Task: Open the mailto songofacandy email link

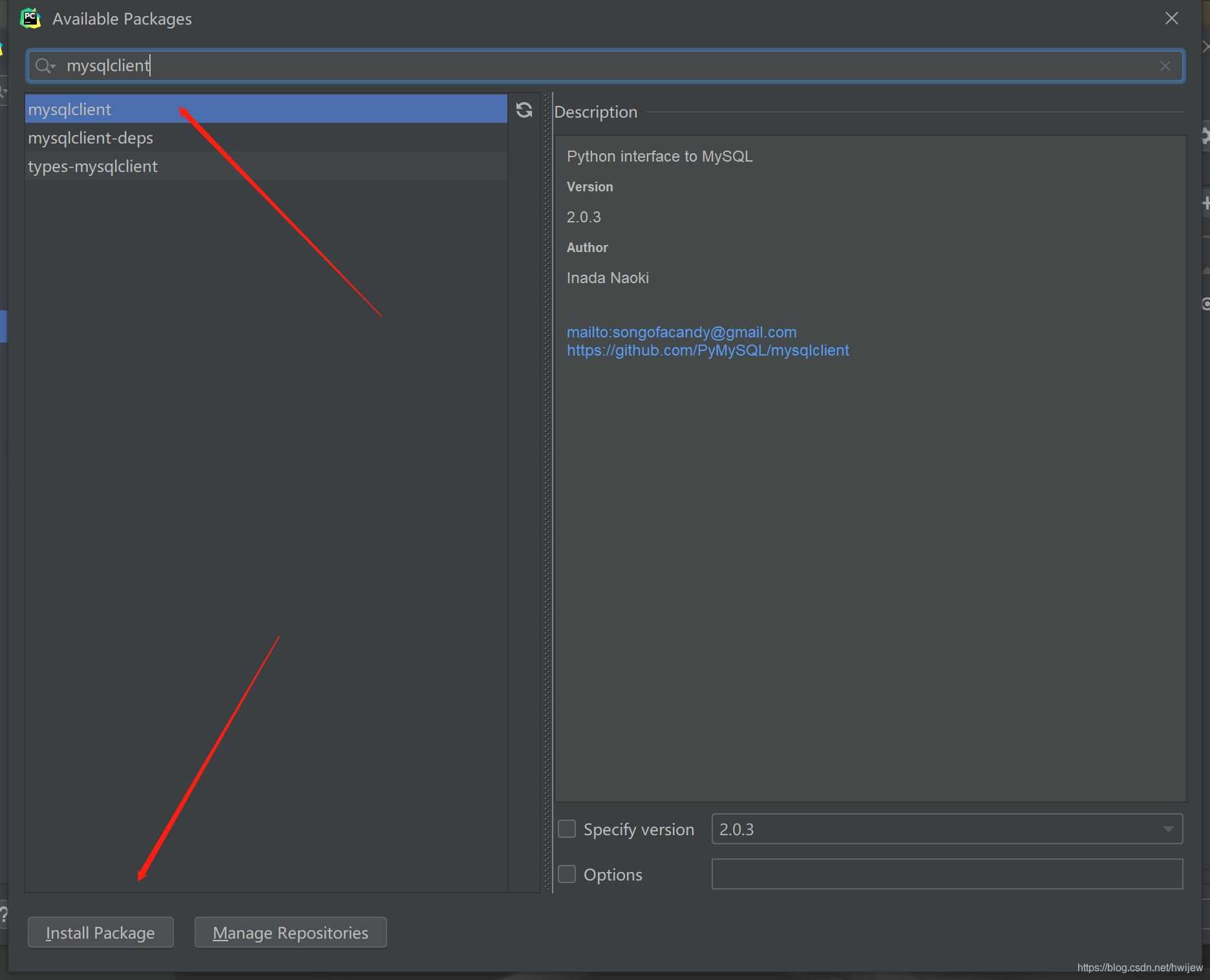Action: (x=681, y=332)
